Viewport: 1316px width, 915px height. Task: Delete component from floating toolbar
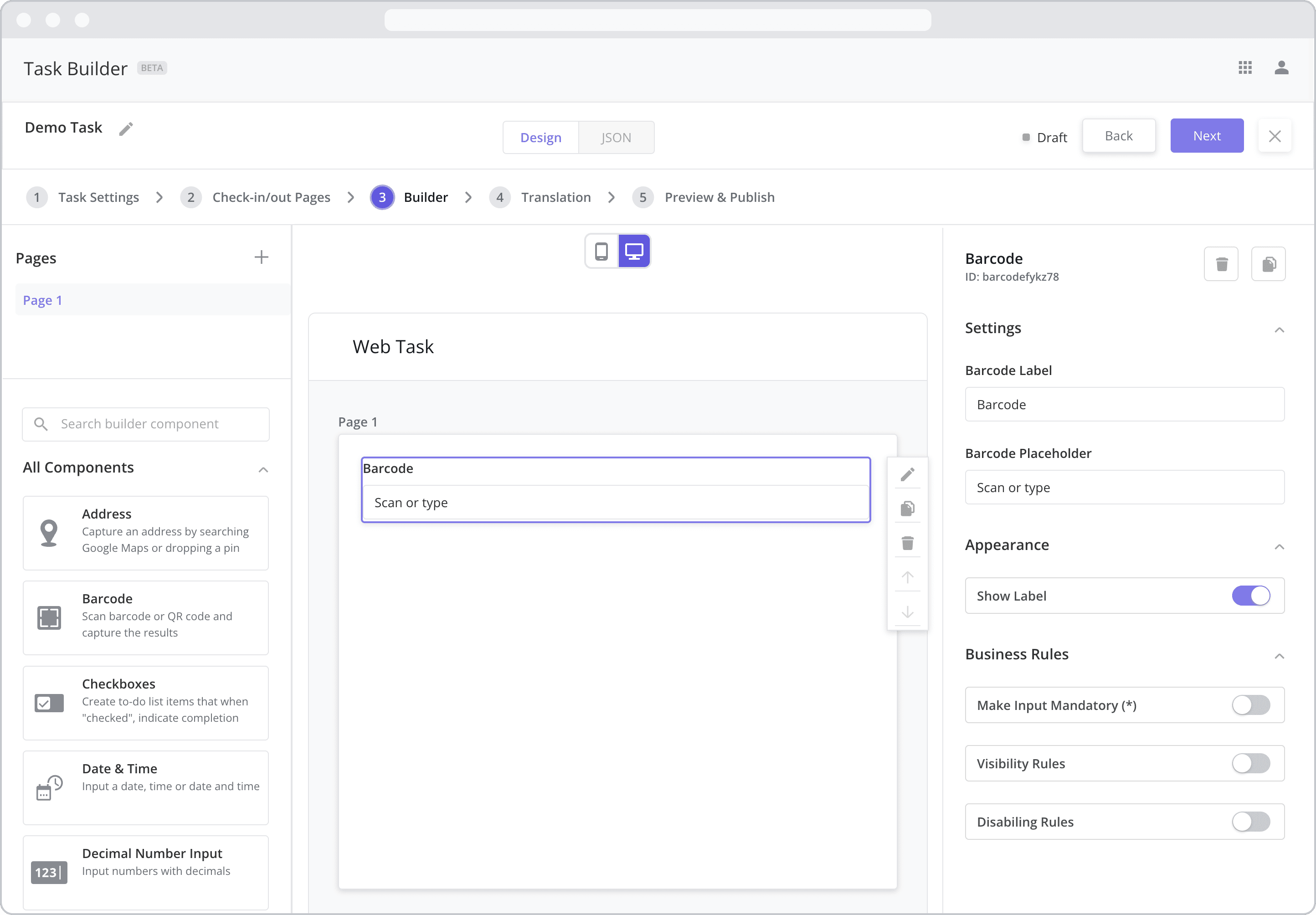click(x=907, y=543)
